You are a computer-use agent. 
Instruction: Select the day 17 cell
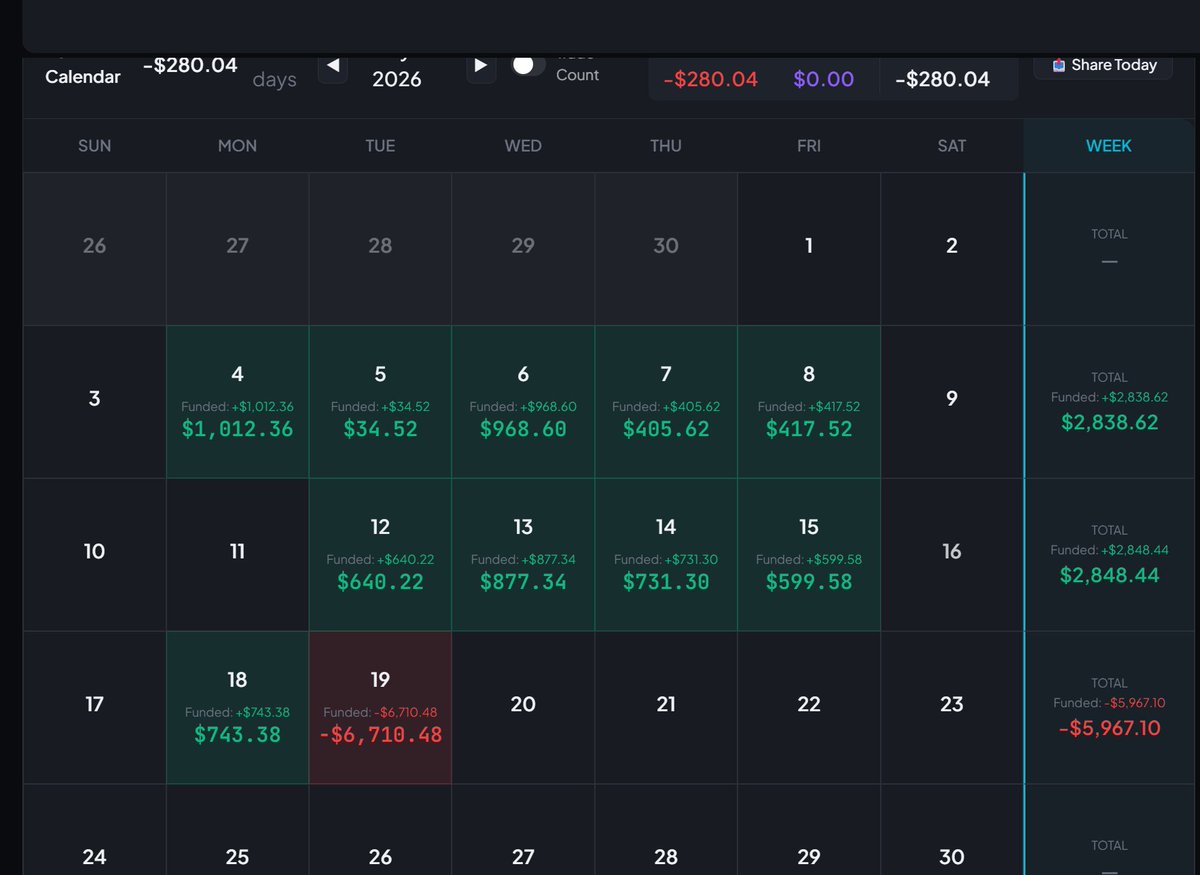point(94,708)
